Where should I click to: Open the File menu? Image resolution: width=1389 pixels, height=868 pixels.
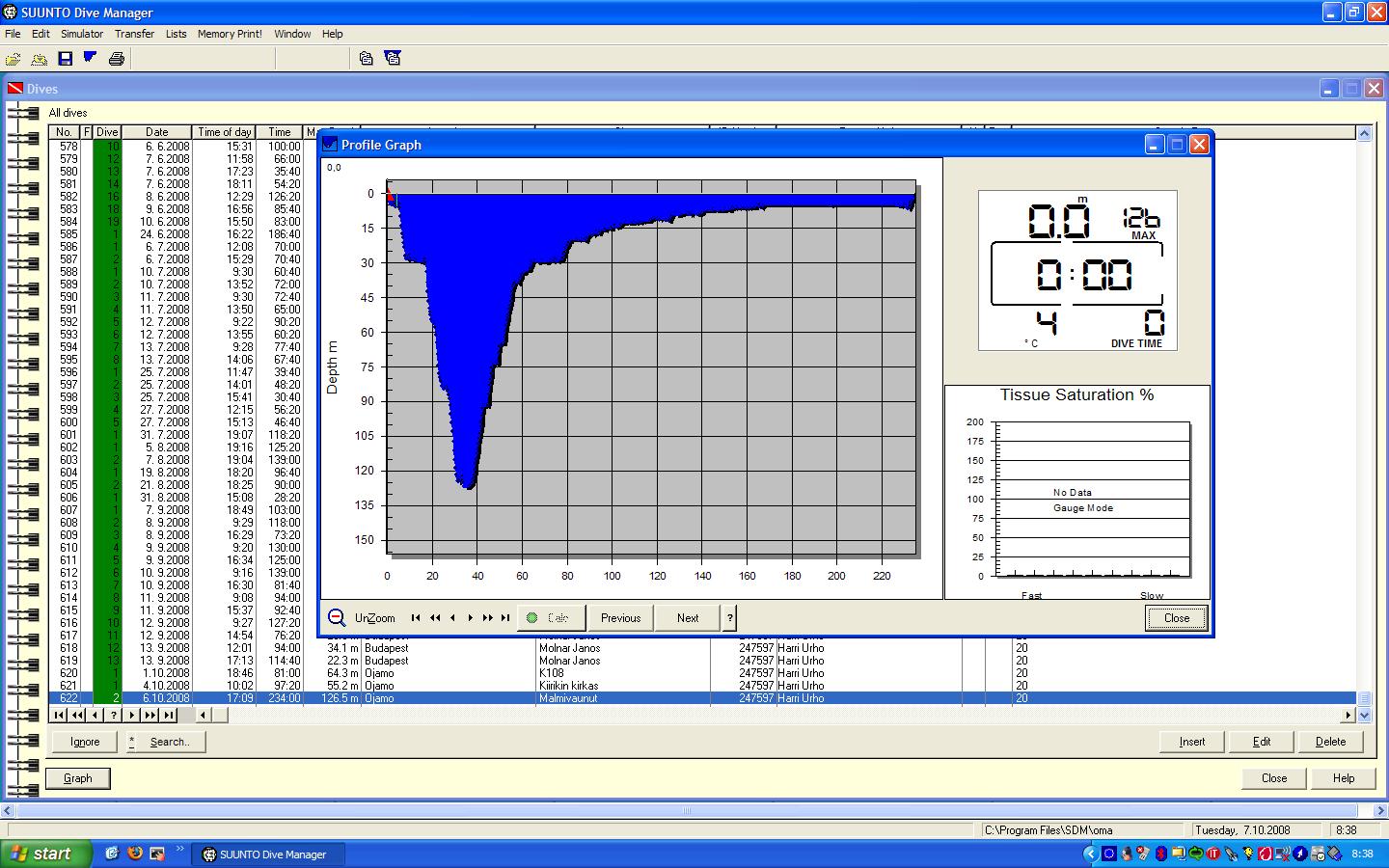coord(13,34)
